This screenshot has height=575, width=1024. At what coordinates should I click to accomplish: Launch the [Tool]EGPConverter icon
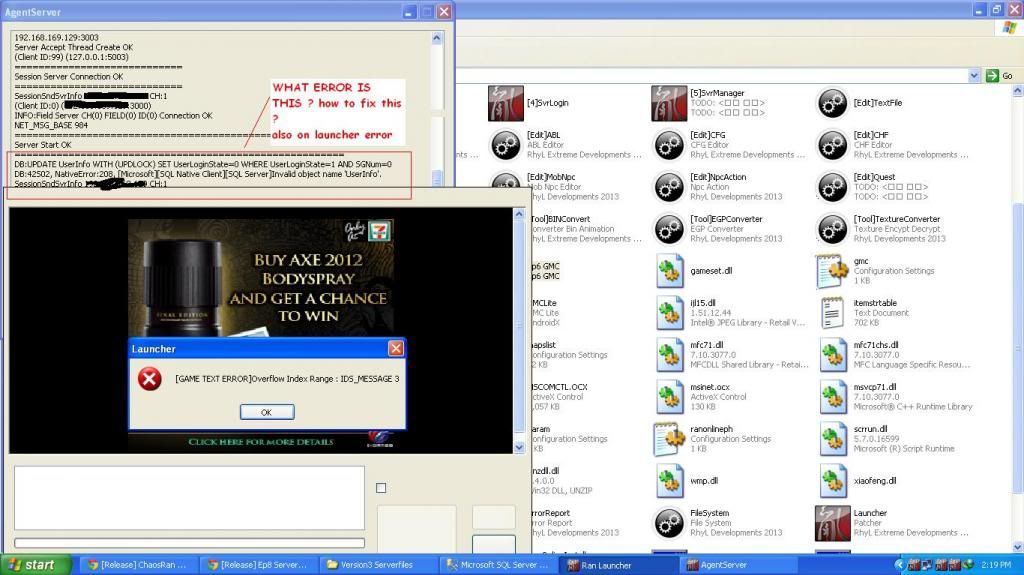pos(669,230)
